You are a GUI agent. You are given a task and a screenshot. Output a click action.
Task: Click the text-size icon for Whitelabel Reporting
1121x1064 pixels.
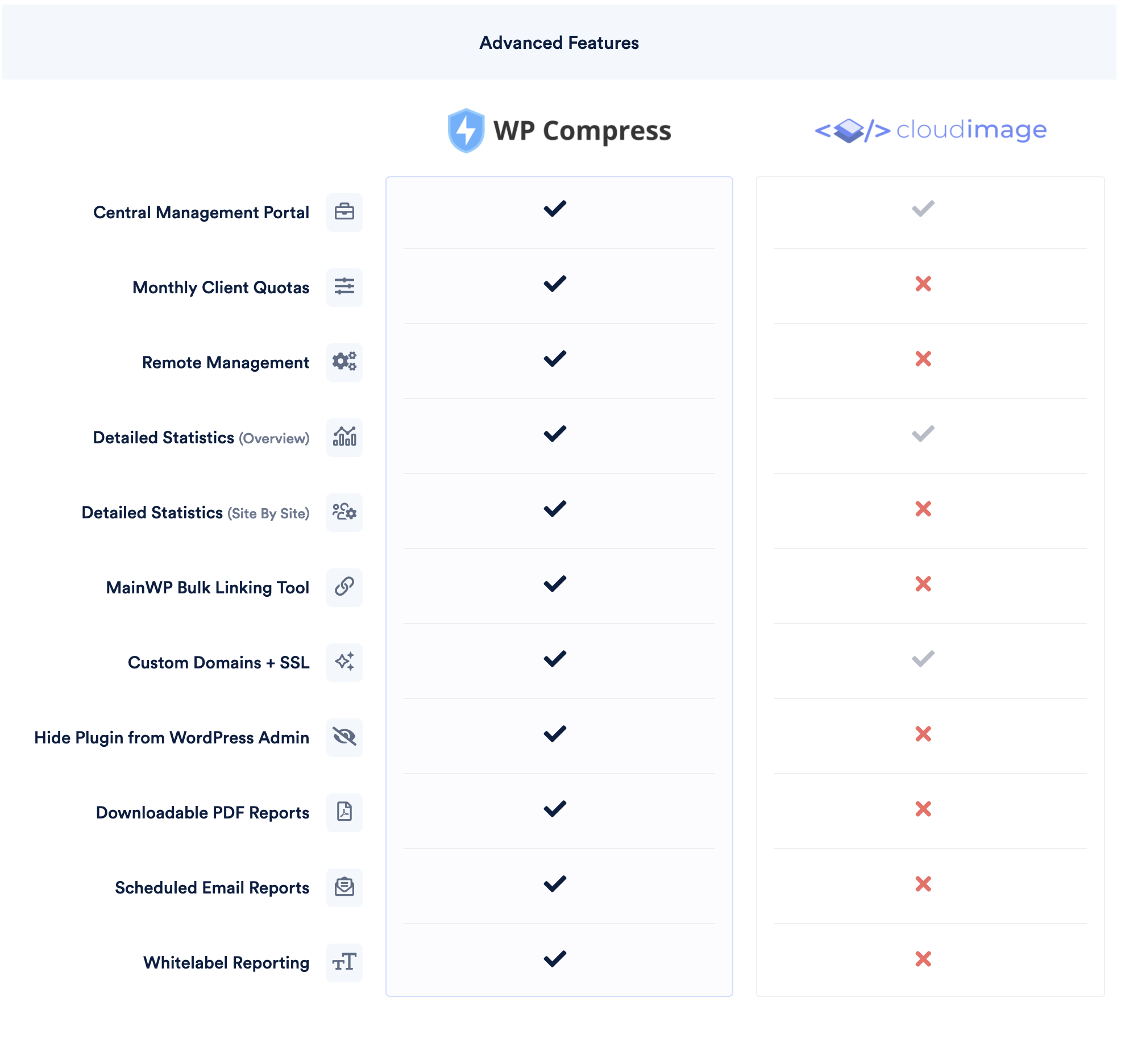[344, 962]
